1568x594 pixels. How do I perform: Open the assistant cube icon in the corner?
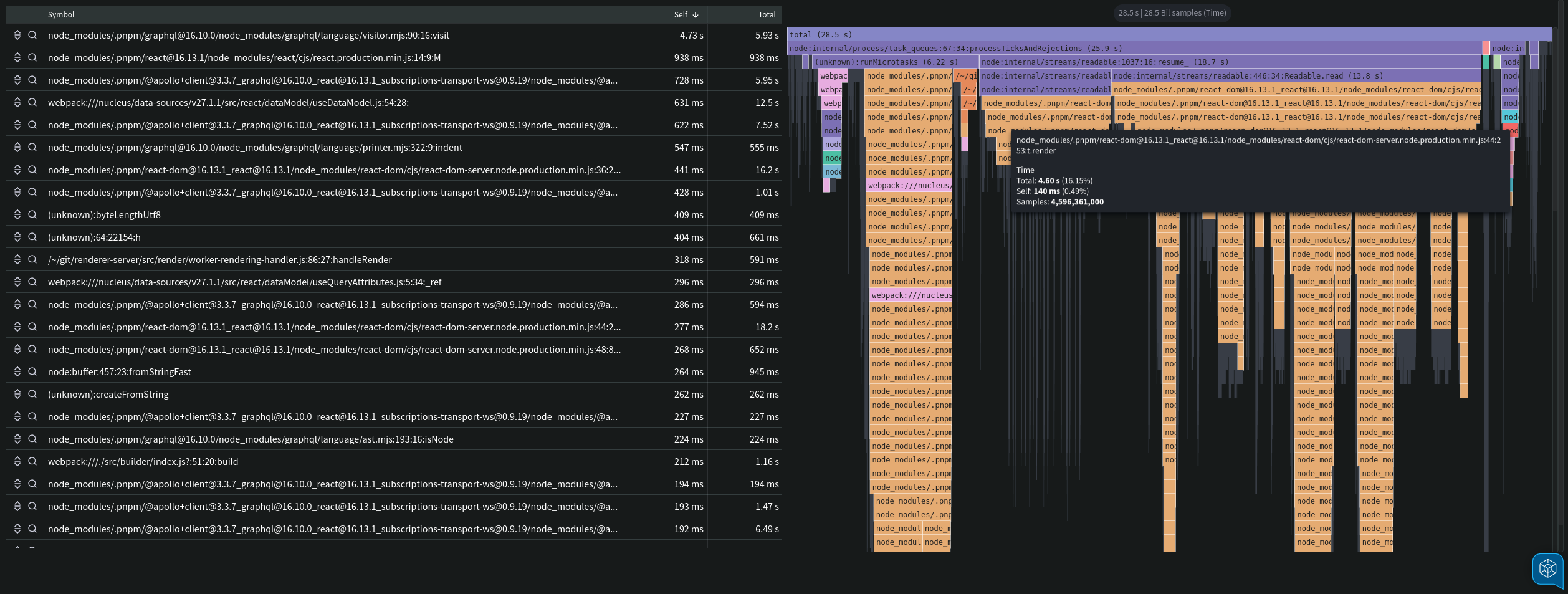coord(1548,568)
